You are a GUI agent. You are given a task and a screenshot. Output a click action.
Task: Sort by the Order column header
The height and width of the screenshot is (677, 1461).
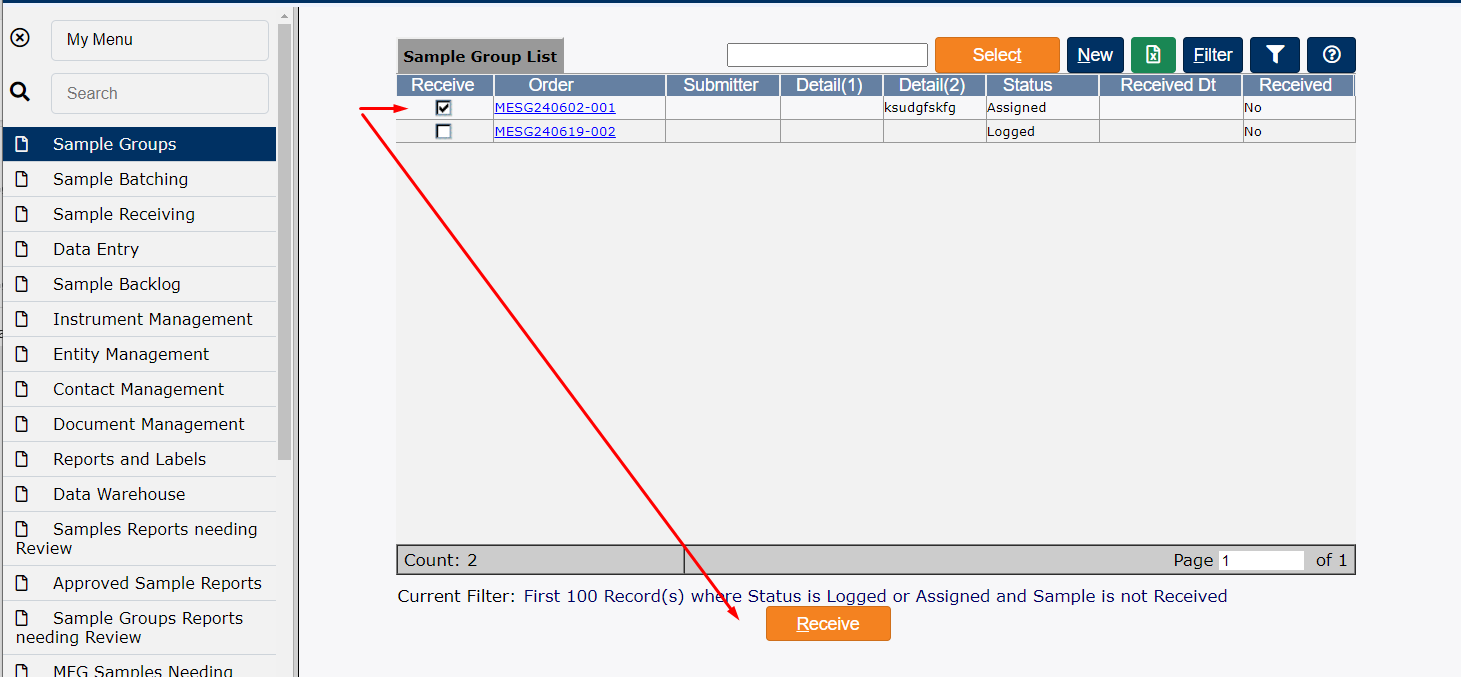tap(551, 85)
